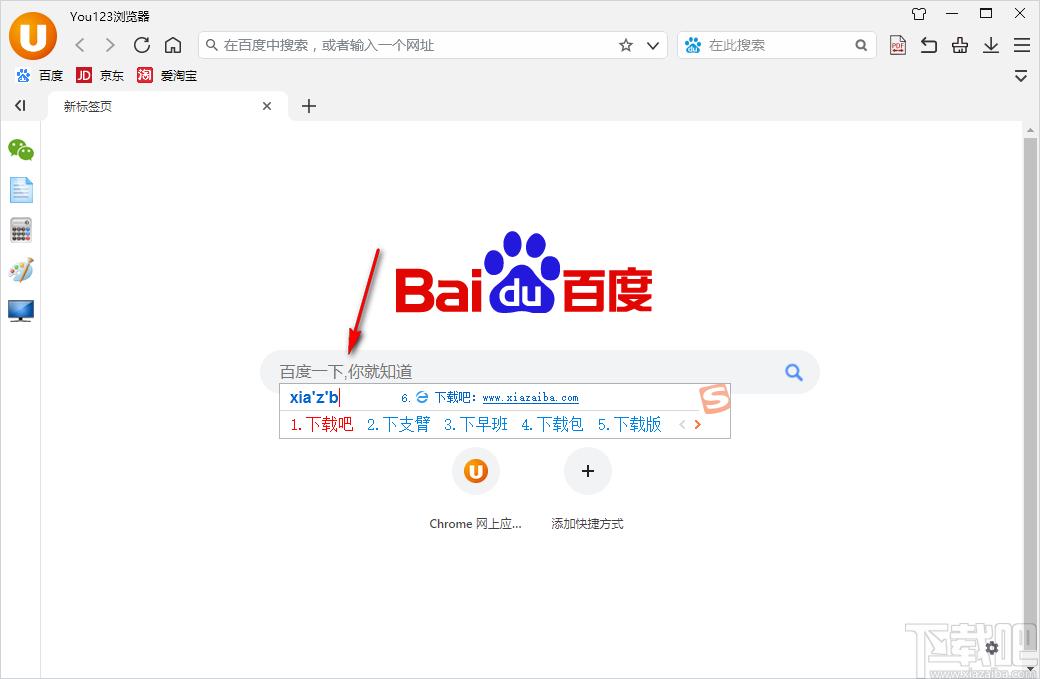This screenshot has width=1040, height=679.
Task: Click the Baidu logo image
Action: [x=524, y=273]
